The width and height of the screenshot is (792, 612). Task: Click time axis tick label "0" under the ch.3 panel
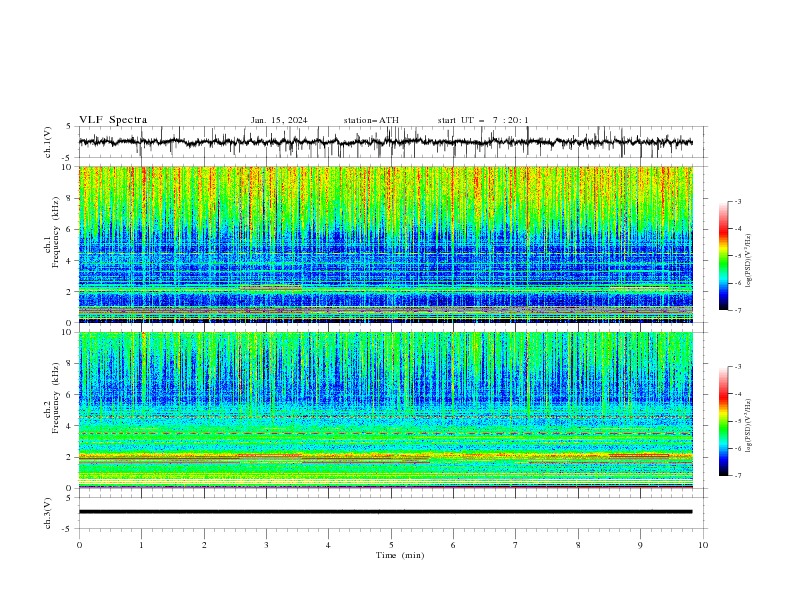point(79,545)
